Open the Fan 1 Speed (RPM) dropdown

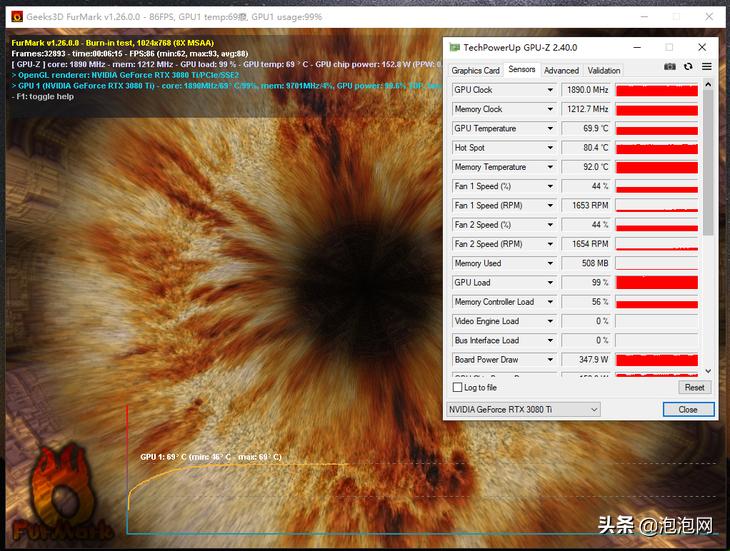(x=550, y=205)
